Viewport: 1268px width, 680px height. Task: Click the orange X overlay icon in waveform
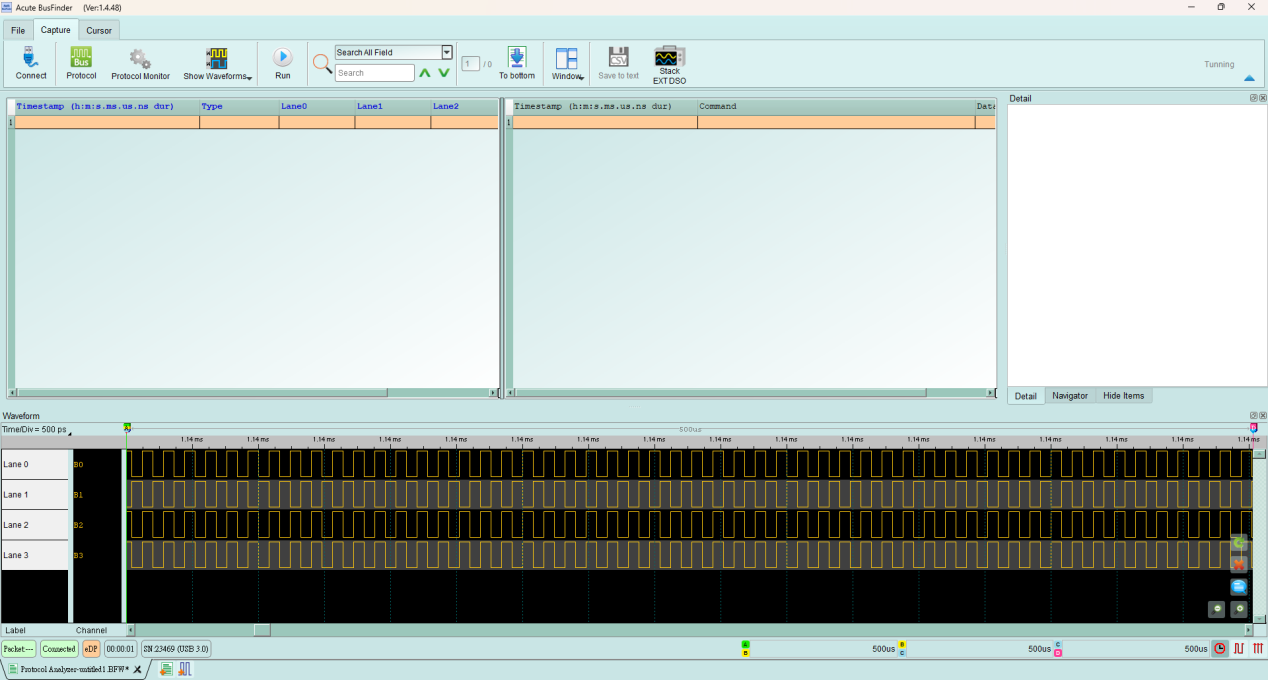point(1239,564)
